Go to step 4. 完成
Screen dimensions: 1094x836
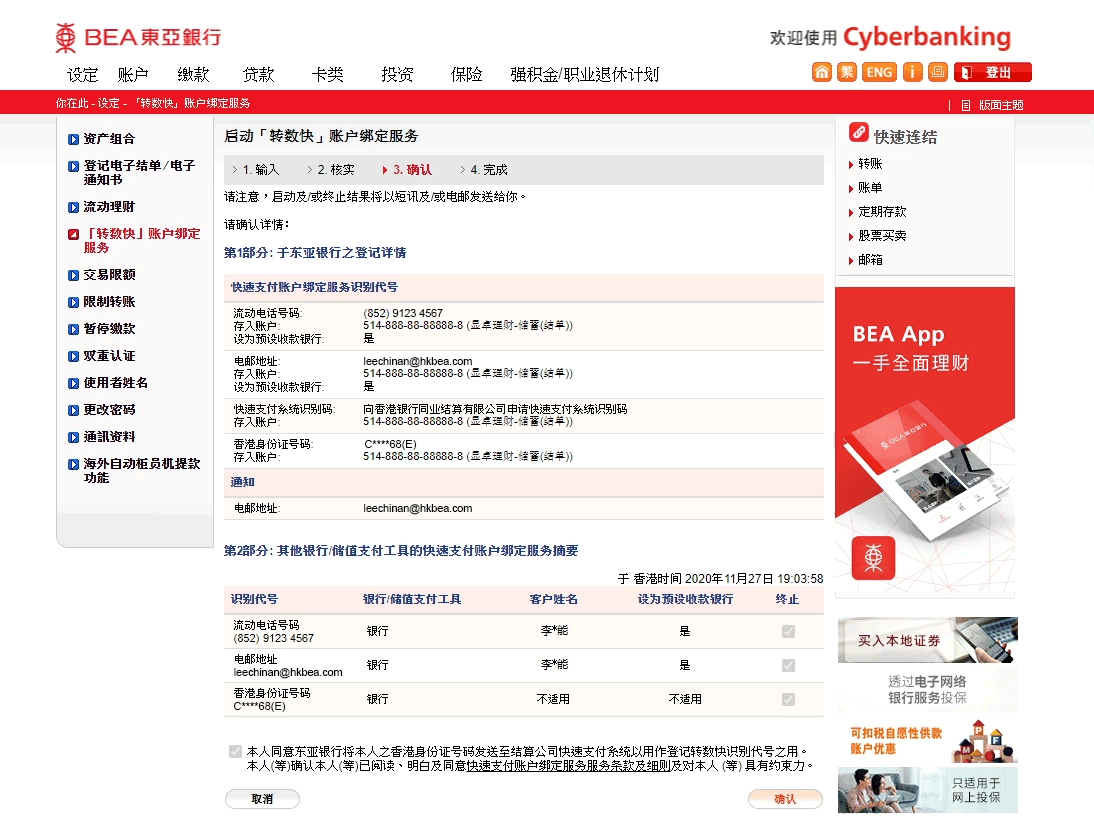point(484,170)
